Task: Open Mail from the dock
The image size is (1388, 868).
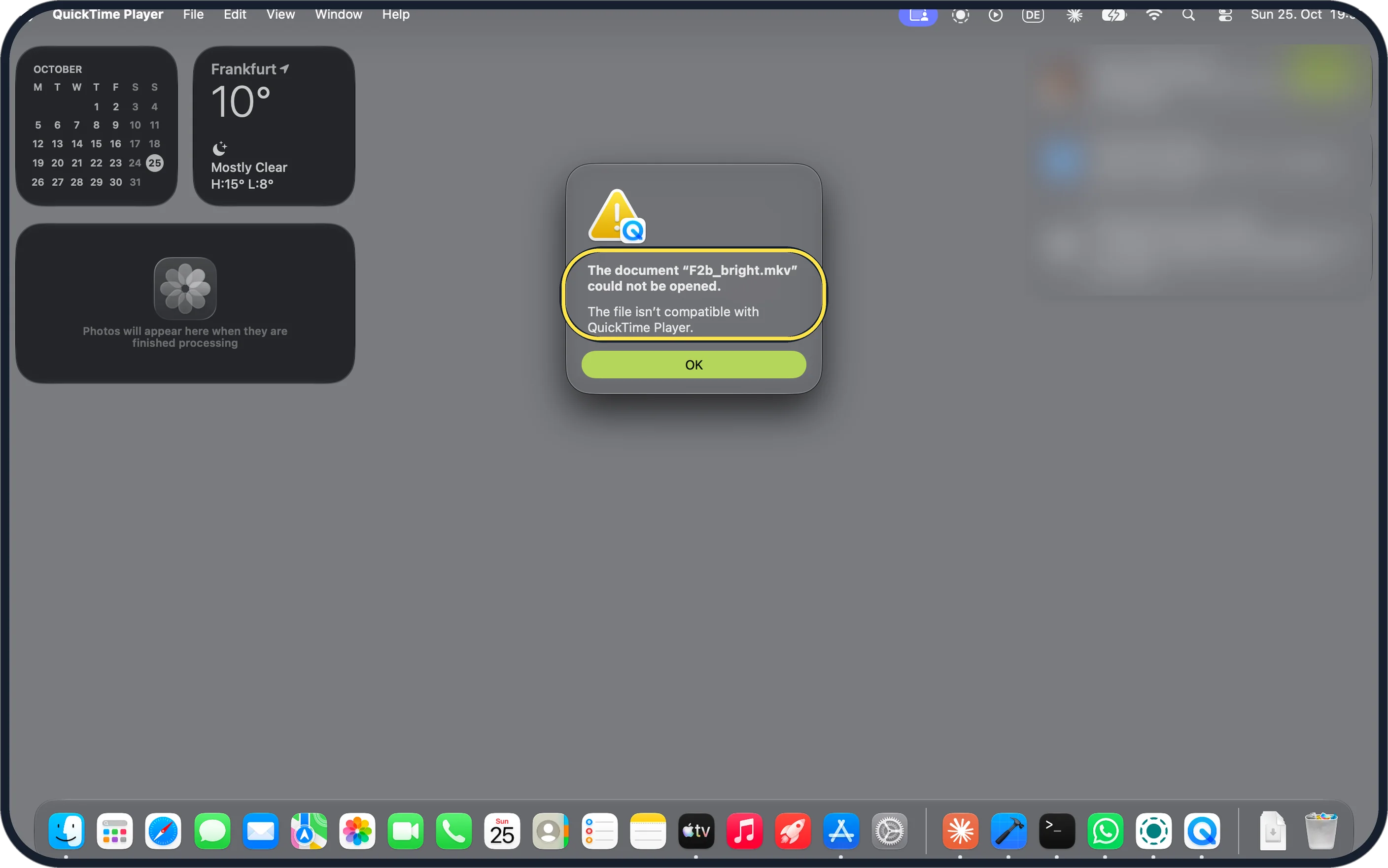Action: (x=260, y=831)
